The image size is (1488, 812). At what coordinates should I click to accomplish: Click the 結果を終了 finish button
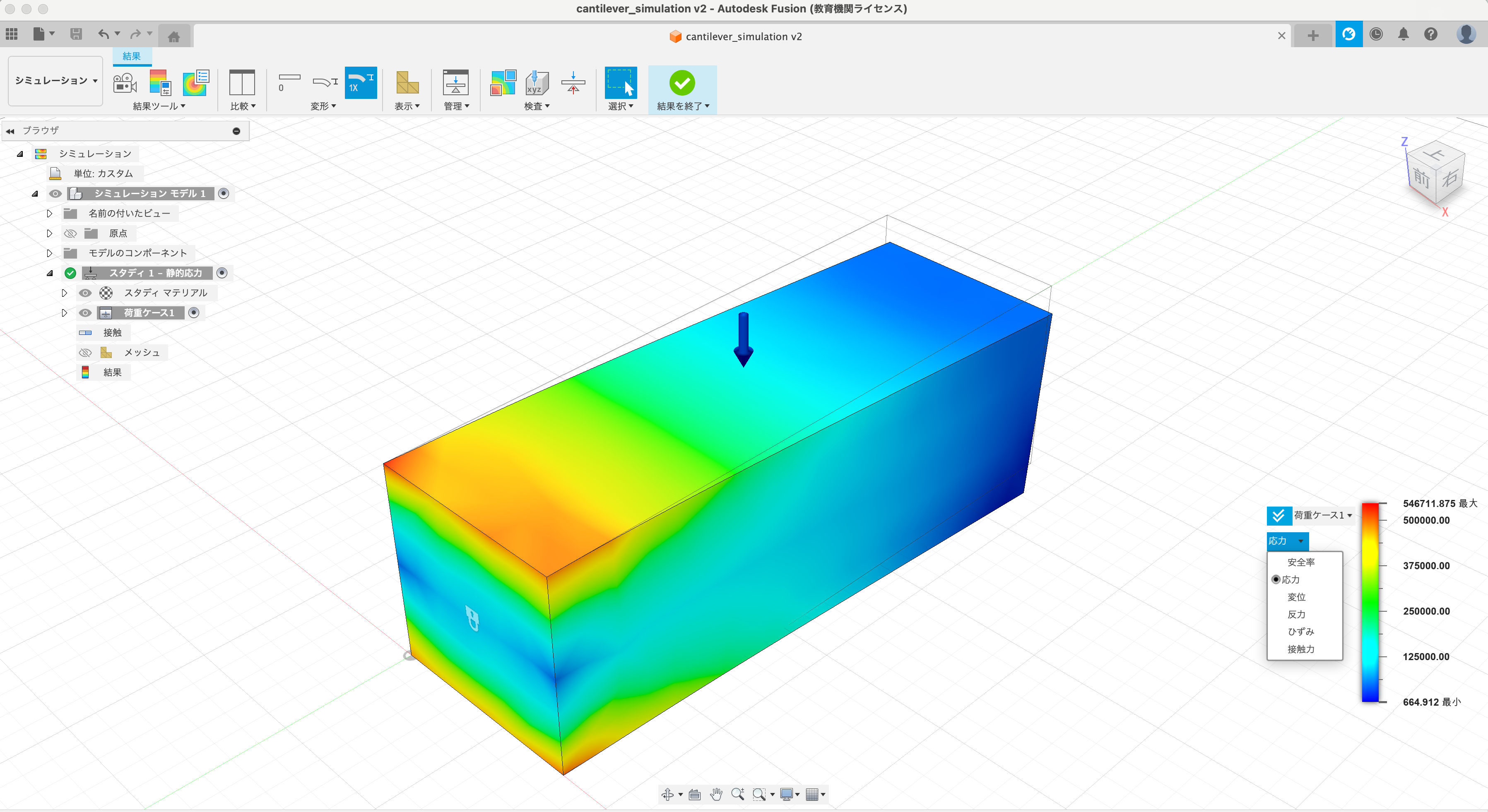tap(681, 84)
